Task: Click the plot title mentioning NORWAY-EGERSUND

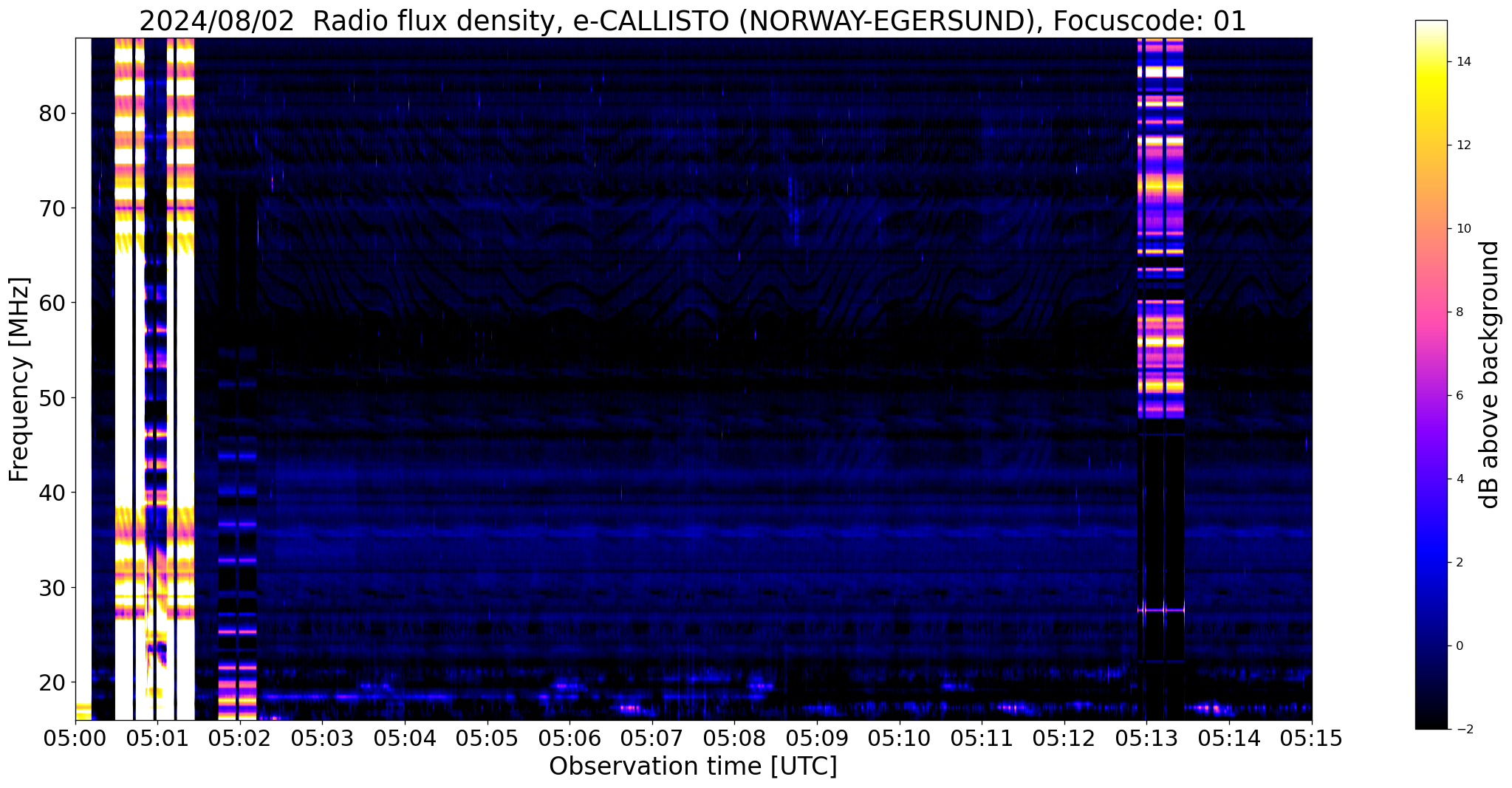Action: 693,21
